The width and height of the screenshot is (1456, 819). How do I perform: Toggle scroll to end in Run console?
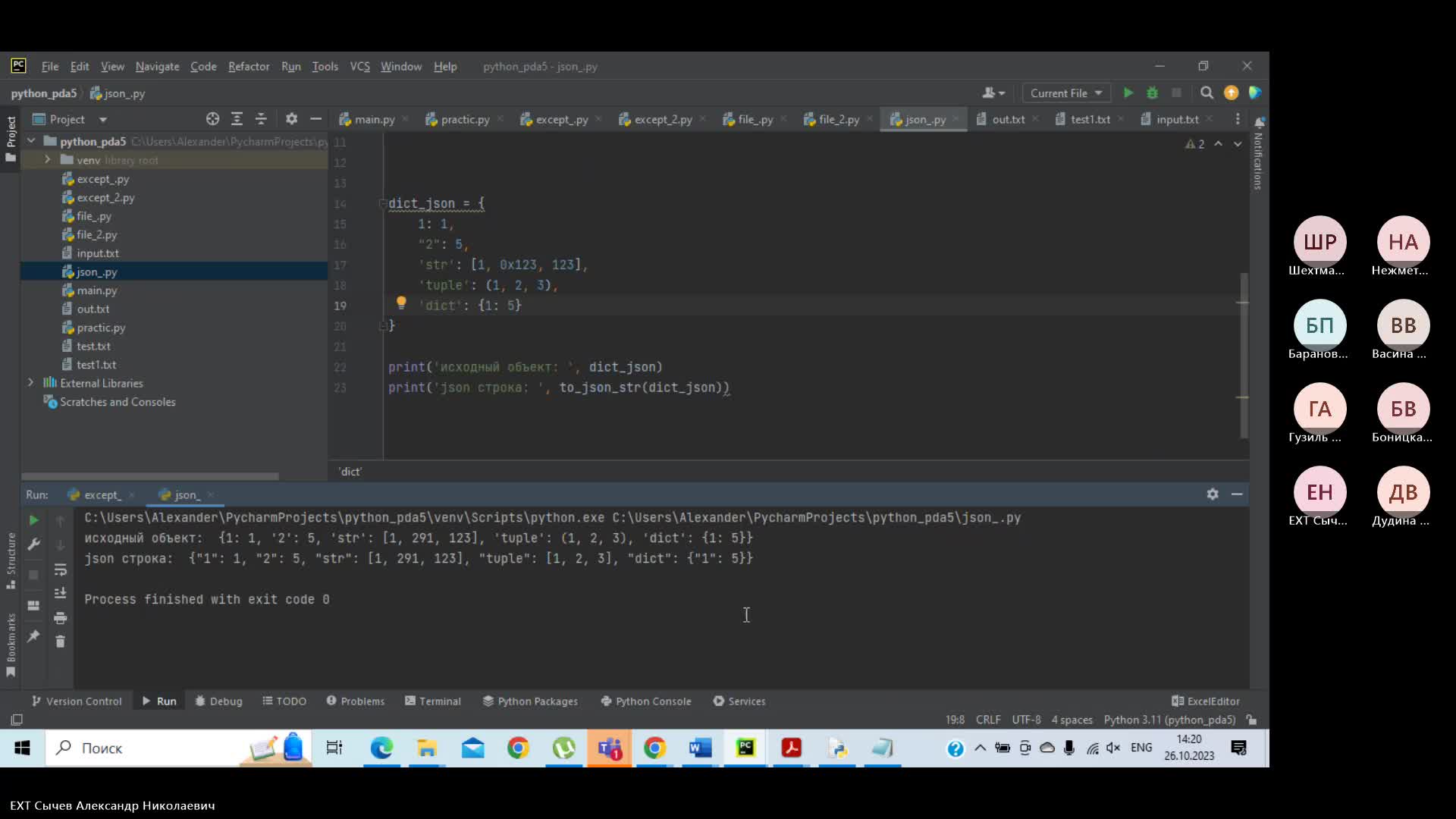(x=61, y=593)
